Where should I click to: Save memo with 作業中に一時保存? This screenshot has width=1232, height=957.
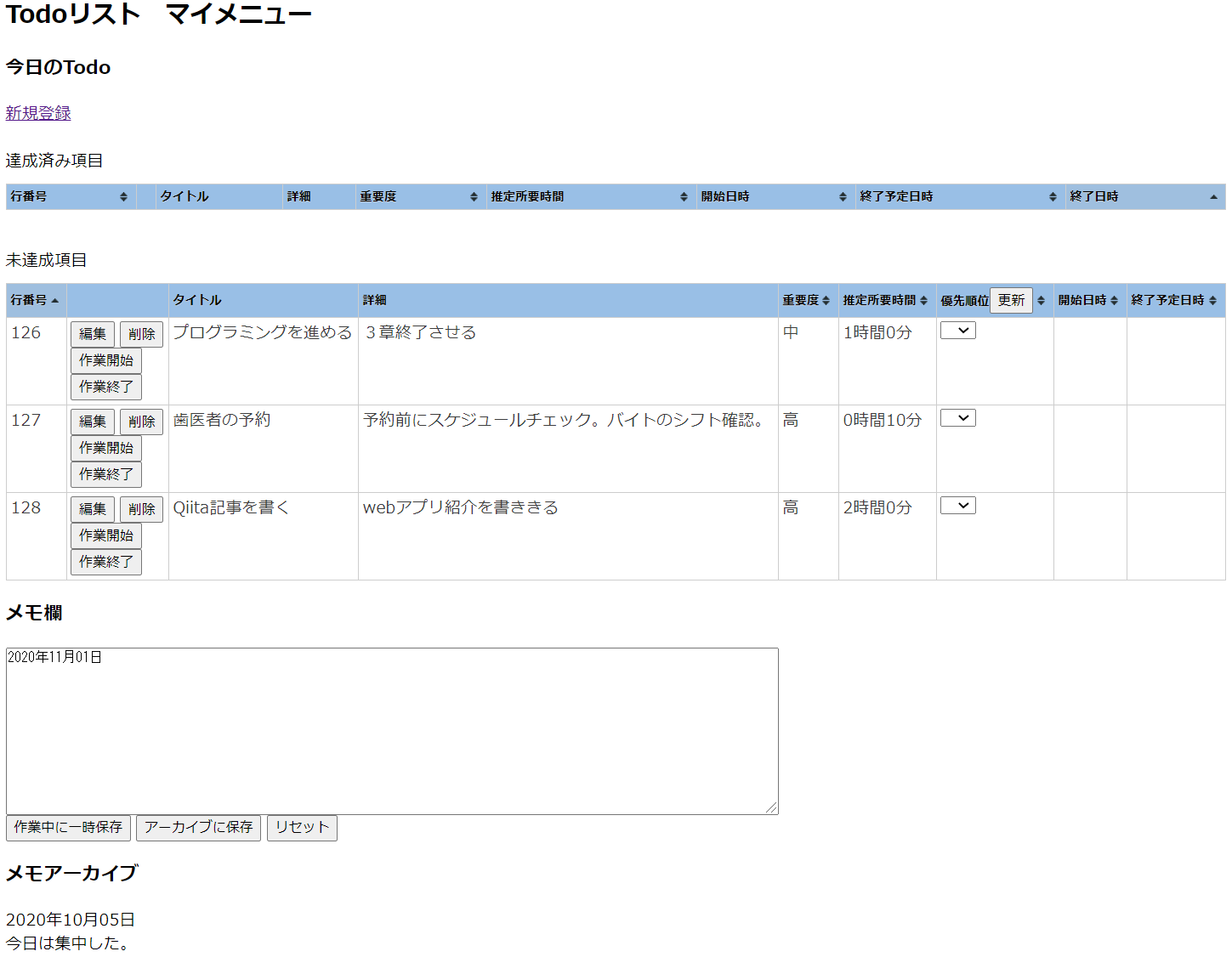click(x=68, y=828)
